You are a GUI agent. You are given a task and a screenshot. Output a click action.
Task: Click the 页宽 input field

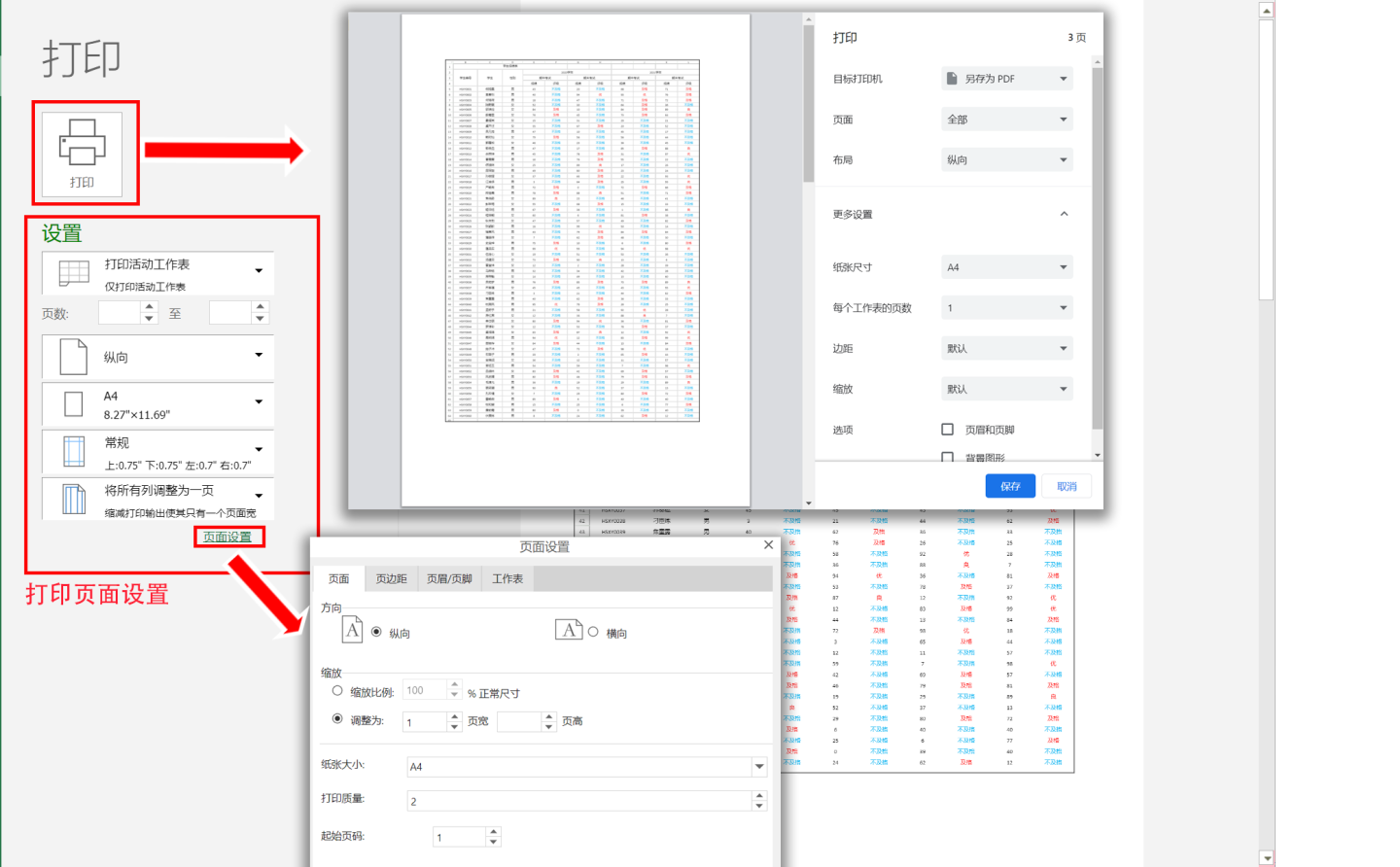425,722
